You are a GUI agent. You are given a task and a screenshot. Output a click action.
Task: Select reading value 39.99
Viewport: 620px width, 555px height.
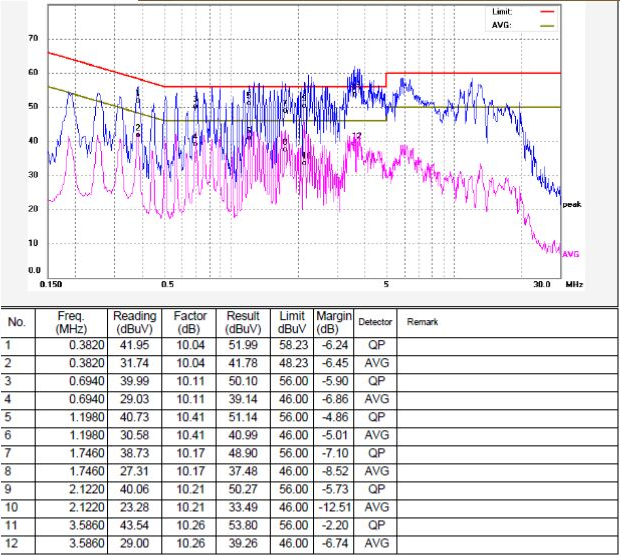[x=134, y=381]
